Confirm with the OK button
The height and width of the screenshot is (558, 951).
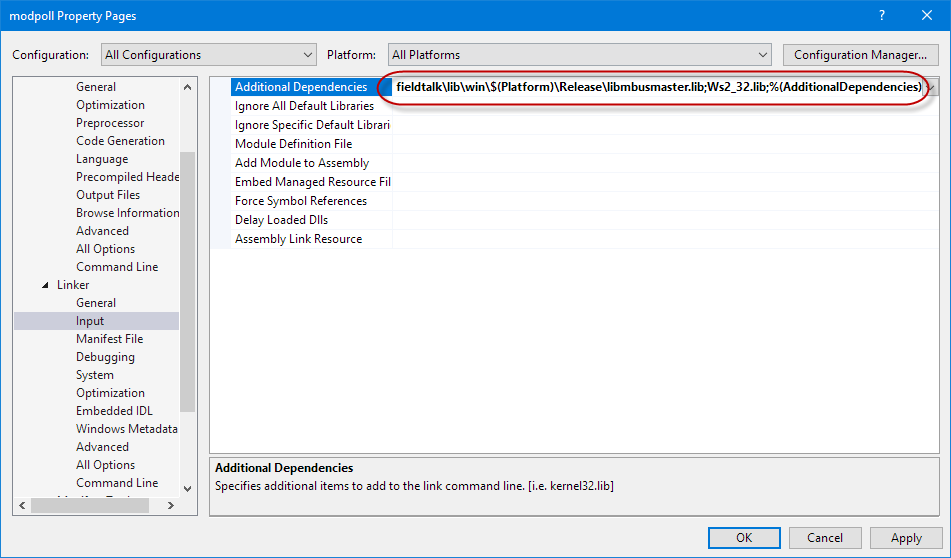[x=744, y=538]
